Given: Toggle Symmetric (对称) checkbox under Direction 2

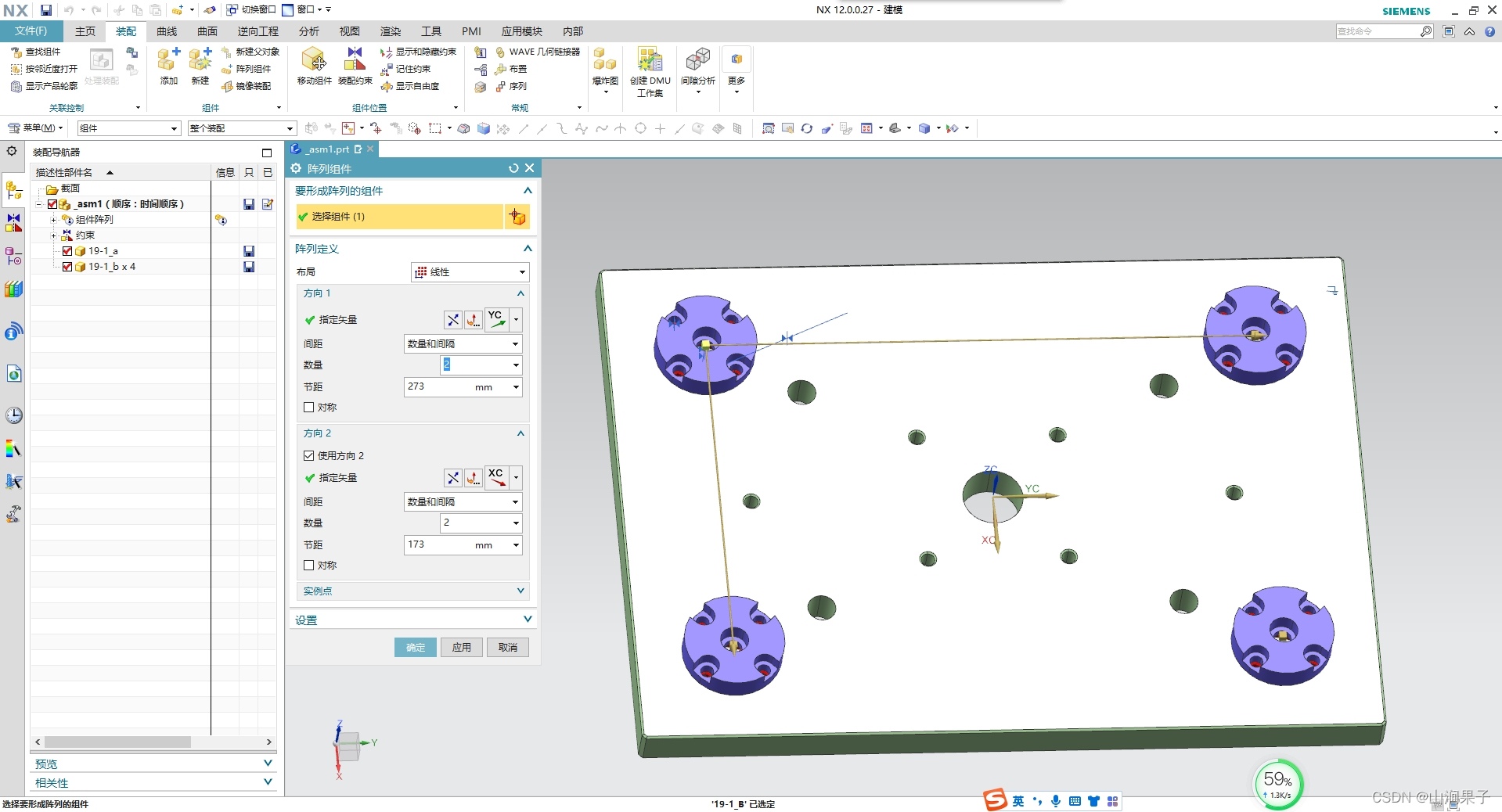Looking at the screenshot, I should coord(308,565).
